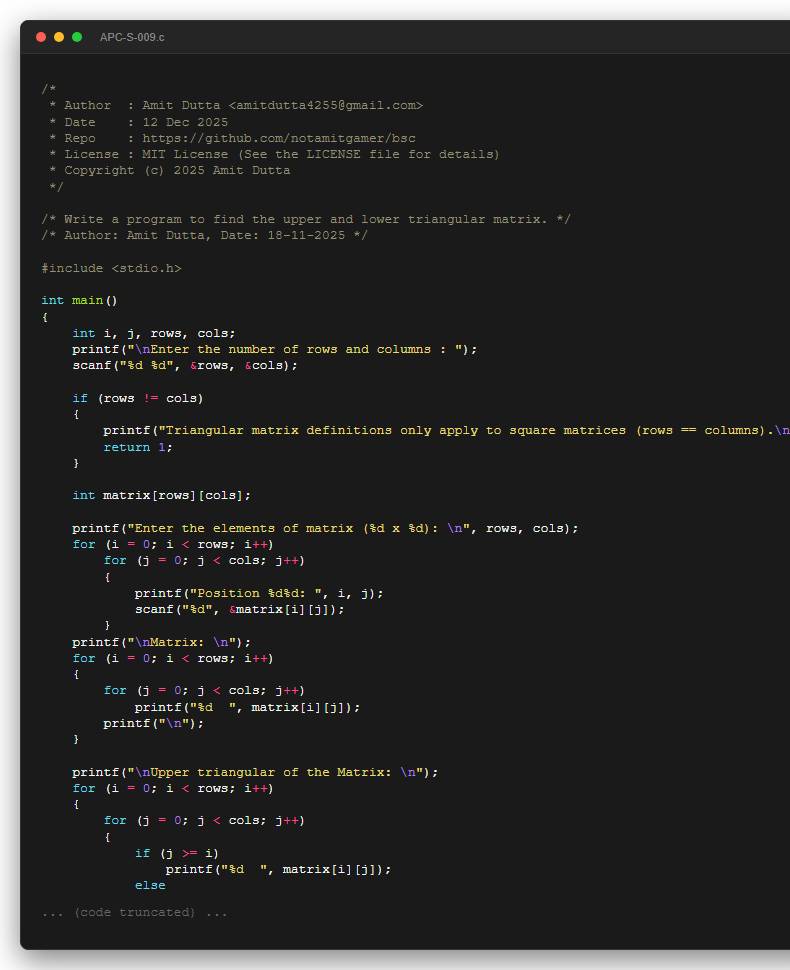This screenshot has height=970, width=790.
Task: Click the github.com/notamitgamer/bsc repo URL
Action: tap(279, 139)
